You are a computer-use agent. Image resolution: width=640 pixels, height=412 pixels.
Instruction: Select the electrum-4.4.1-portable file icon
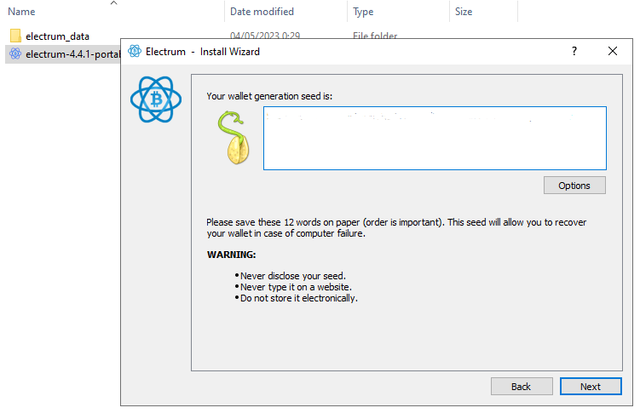tap(15, 53)
